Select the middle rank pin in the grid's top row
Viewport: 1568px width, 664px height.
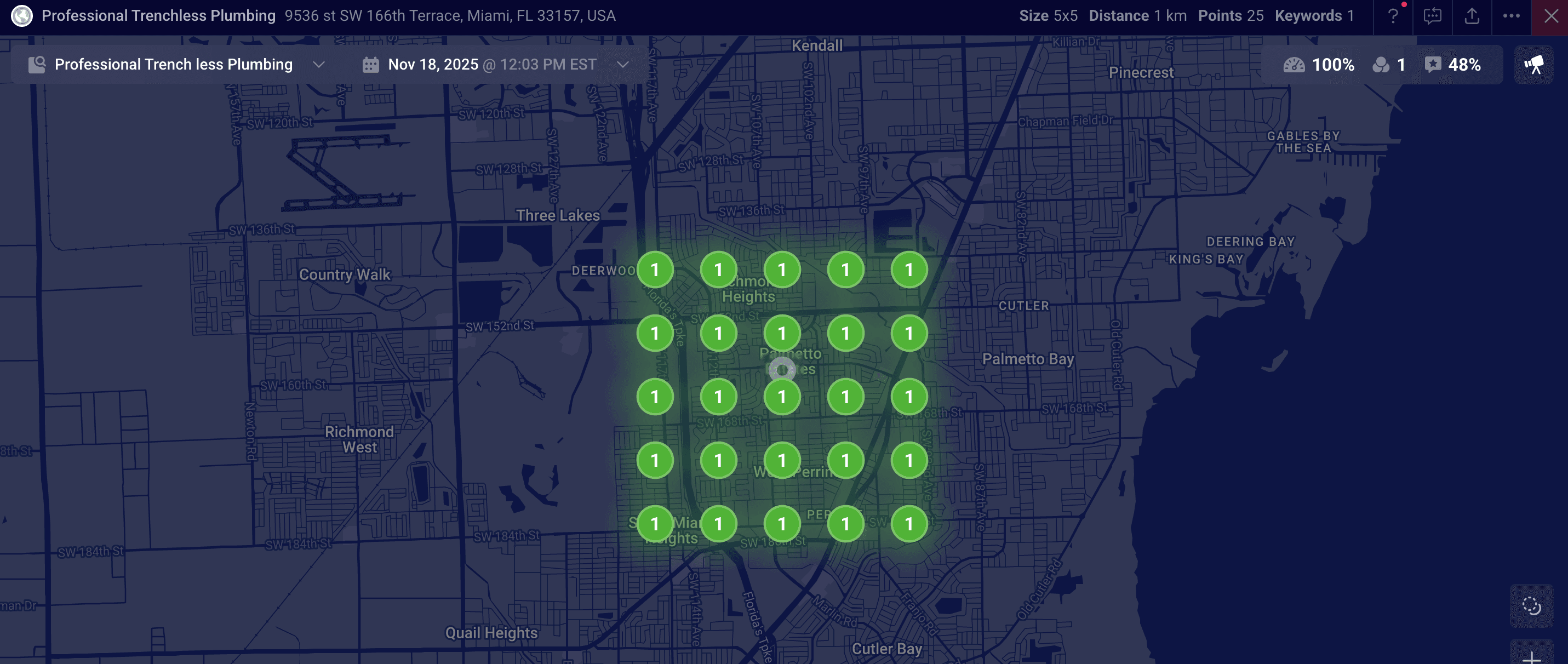pyautogui.click(x=782, y=270)
